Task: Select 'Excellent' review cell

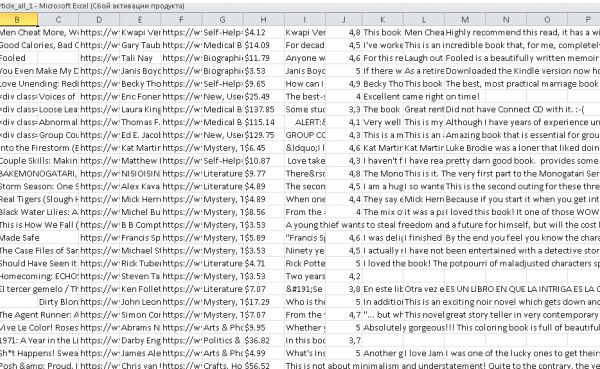Action: click(x=383, y=96)
